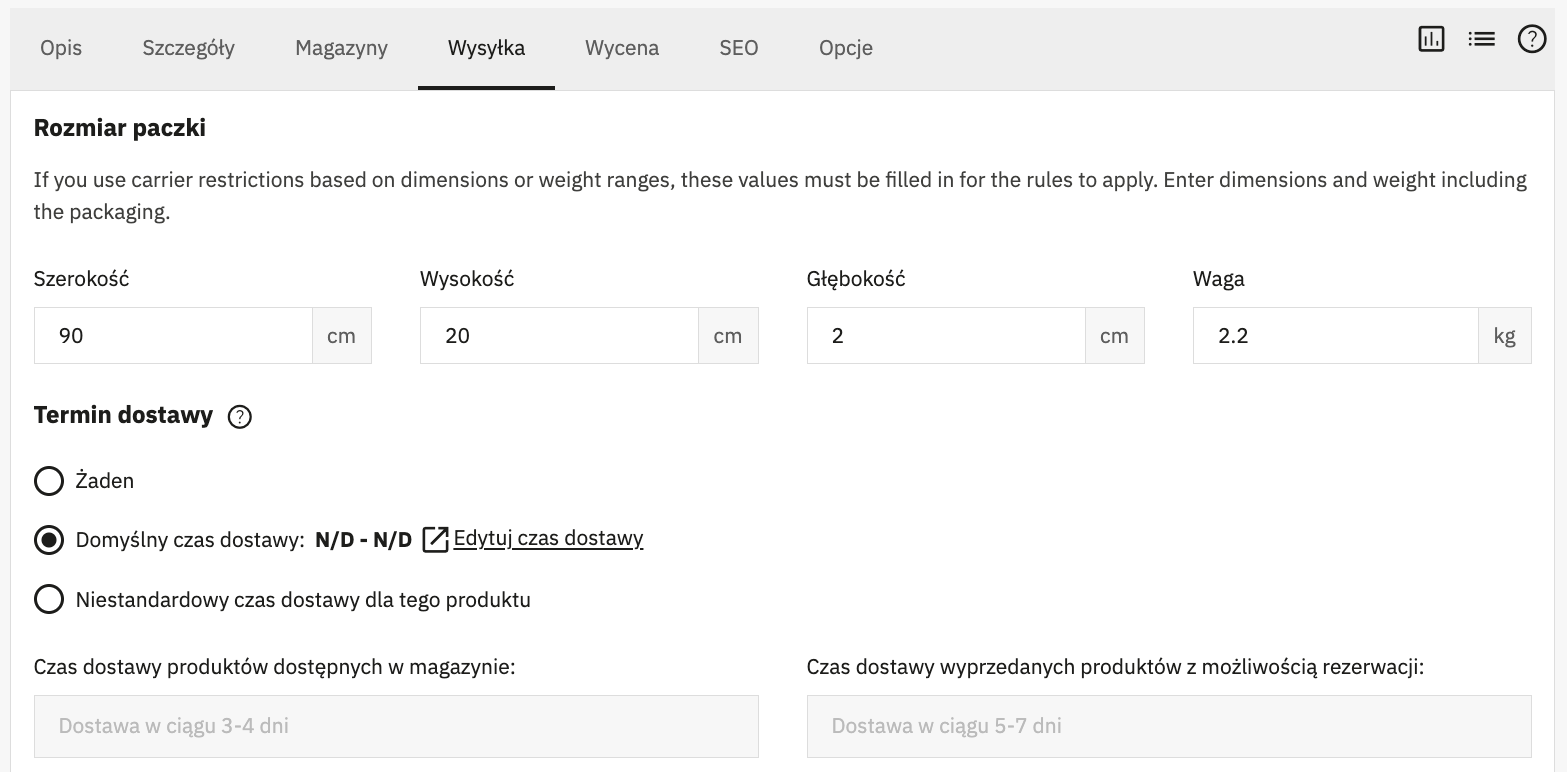Click the N/D - N/D delivery time value
1567x772 pixels.
coord(363,540)
